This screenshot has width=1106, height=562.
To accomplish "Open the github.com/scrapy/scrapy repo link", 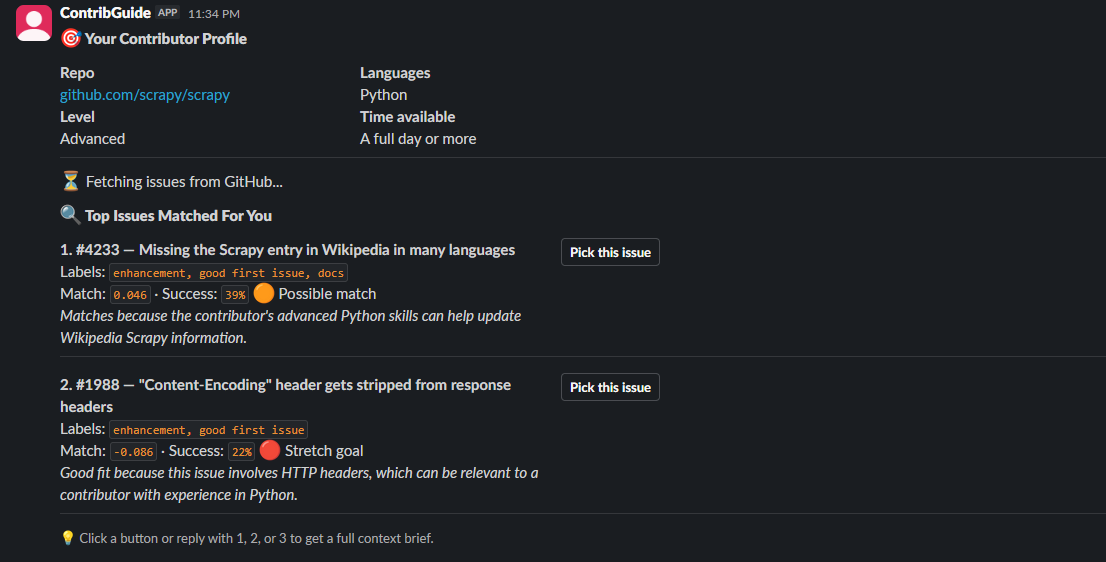I will (145, 94).
